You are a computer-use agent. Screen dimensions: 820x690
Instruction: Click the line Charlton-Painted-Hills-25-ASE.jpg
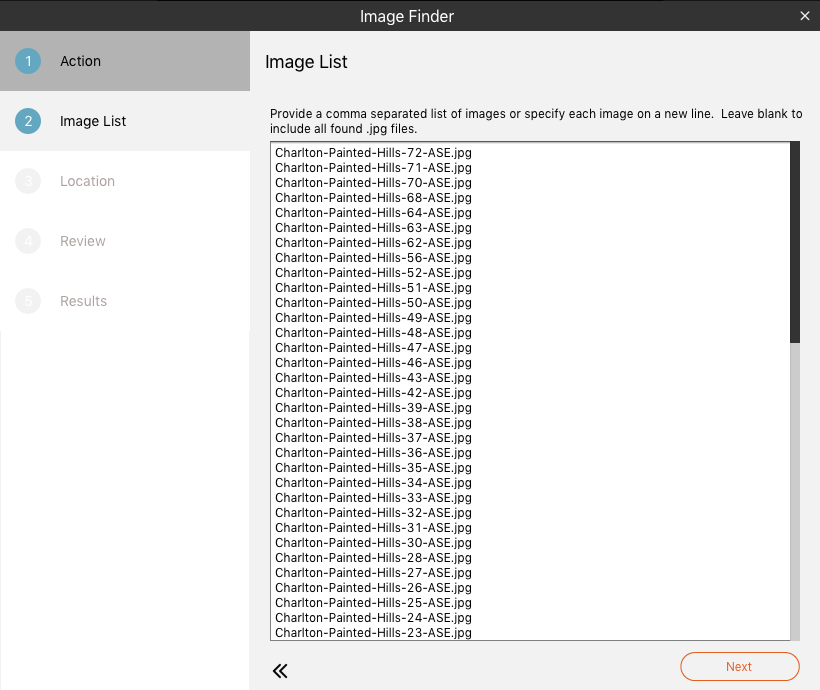tap(373, 603)
